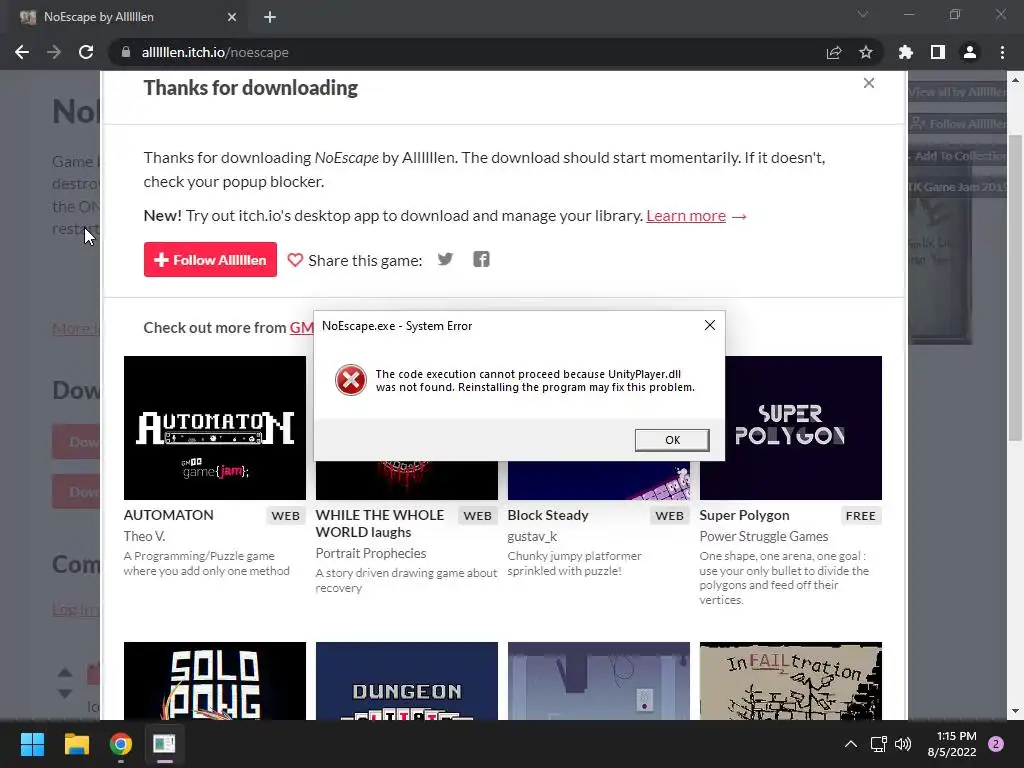This screenshot has width=1024, height=768.
Task: Go back in Chrome
Action: click(22, 52)
